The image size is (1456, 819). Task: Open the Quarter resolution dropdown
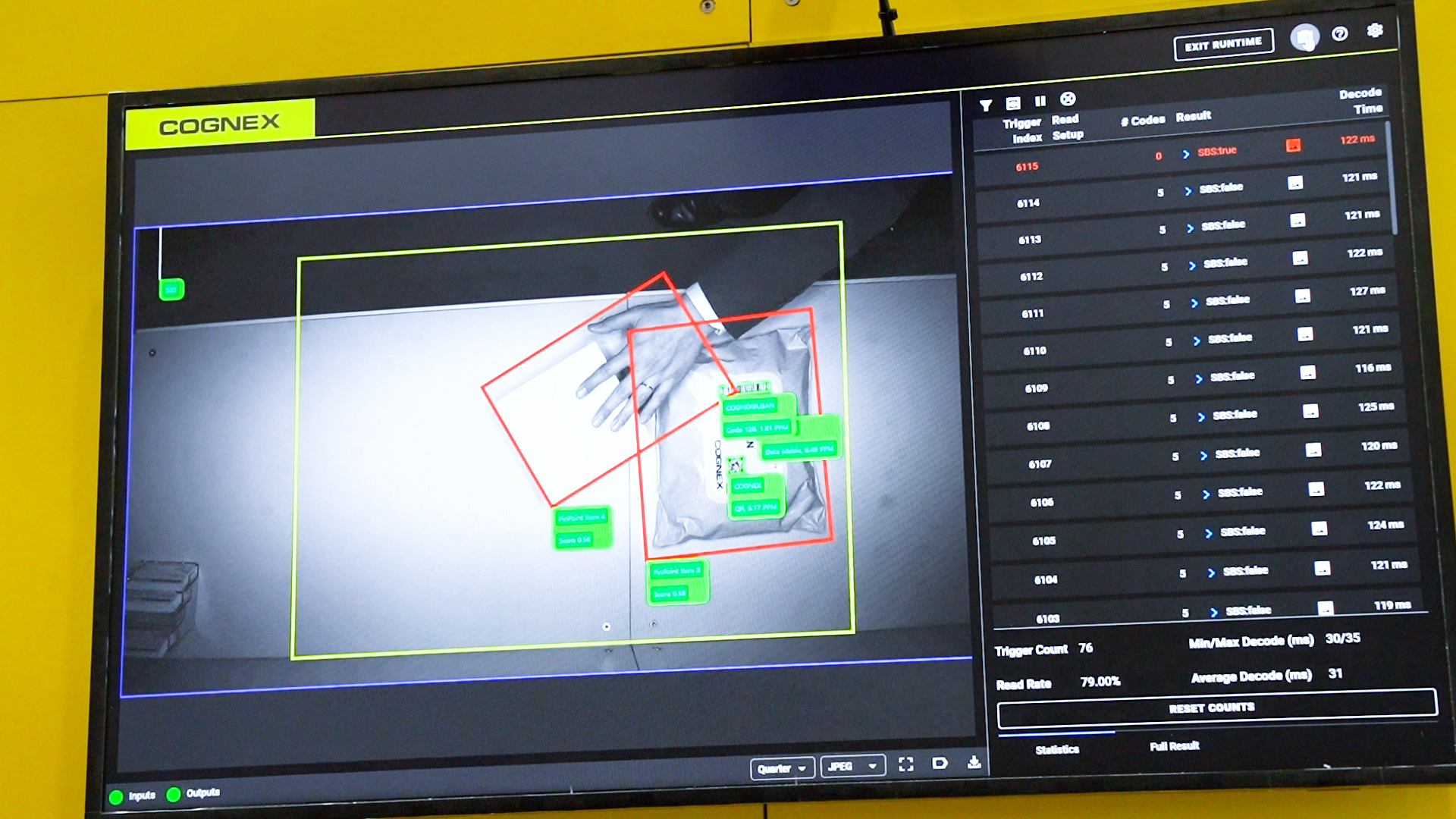[x=783, y=768]
